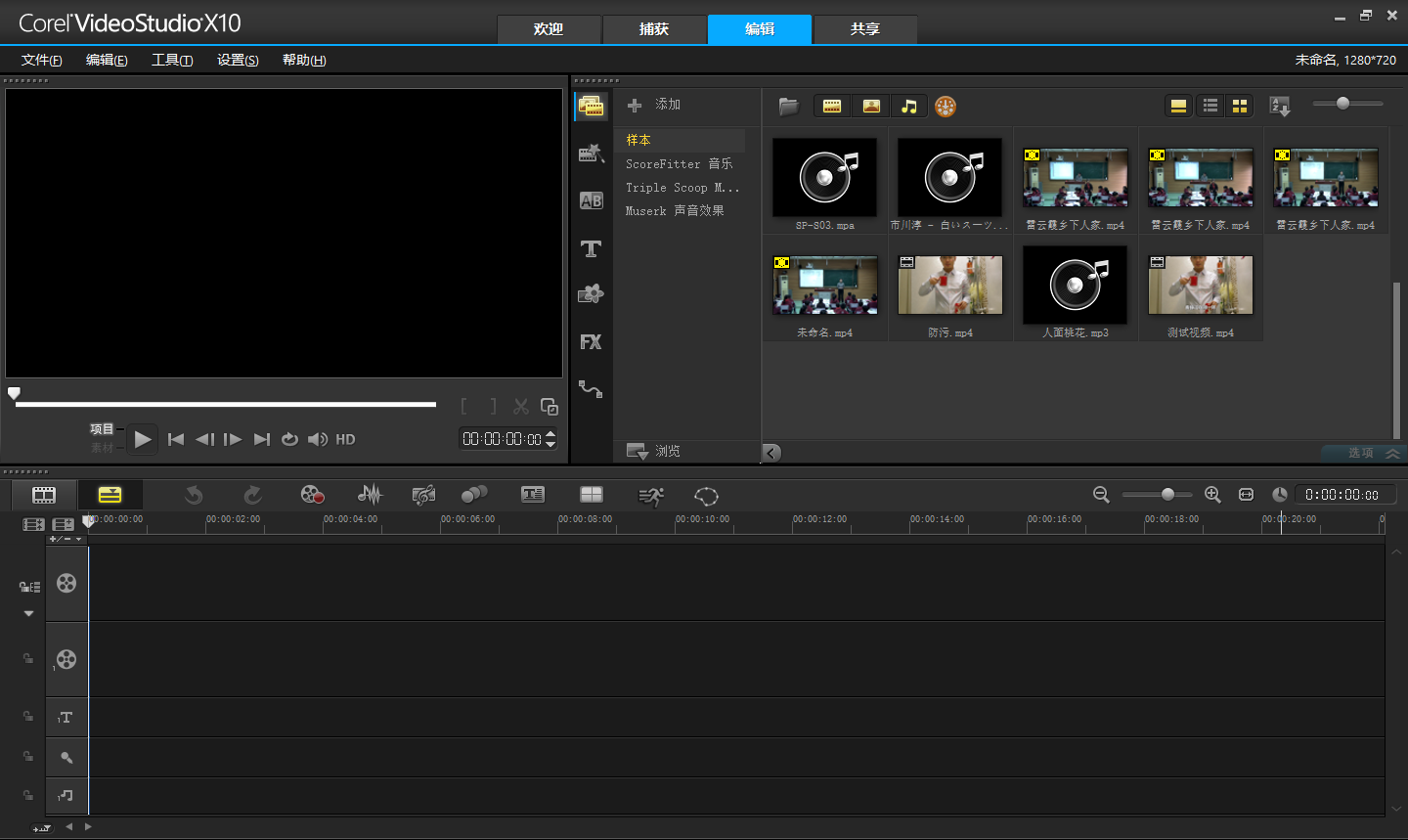Collapse library navigation panel arrow
The image size is (1408, 840).
(771, 452)
